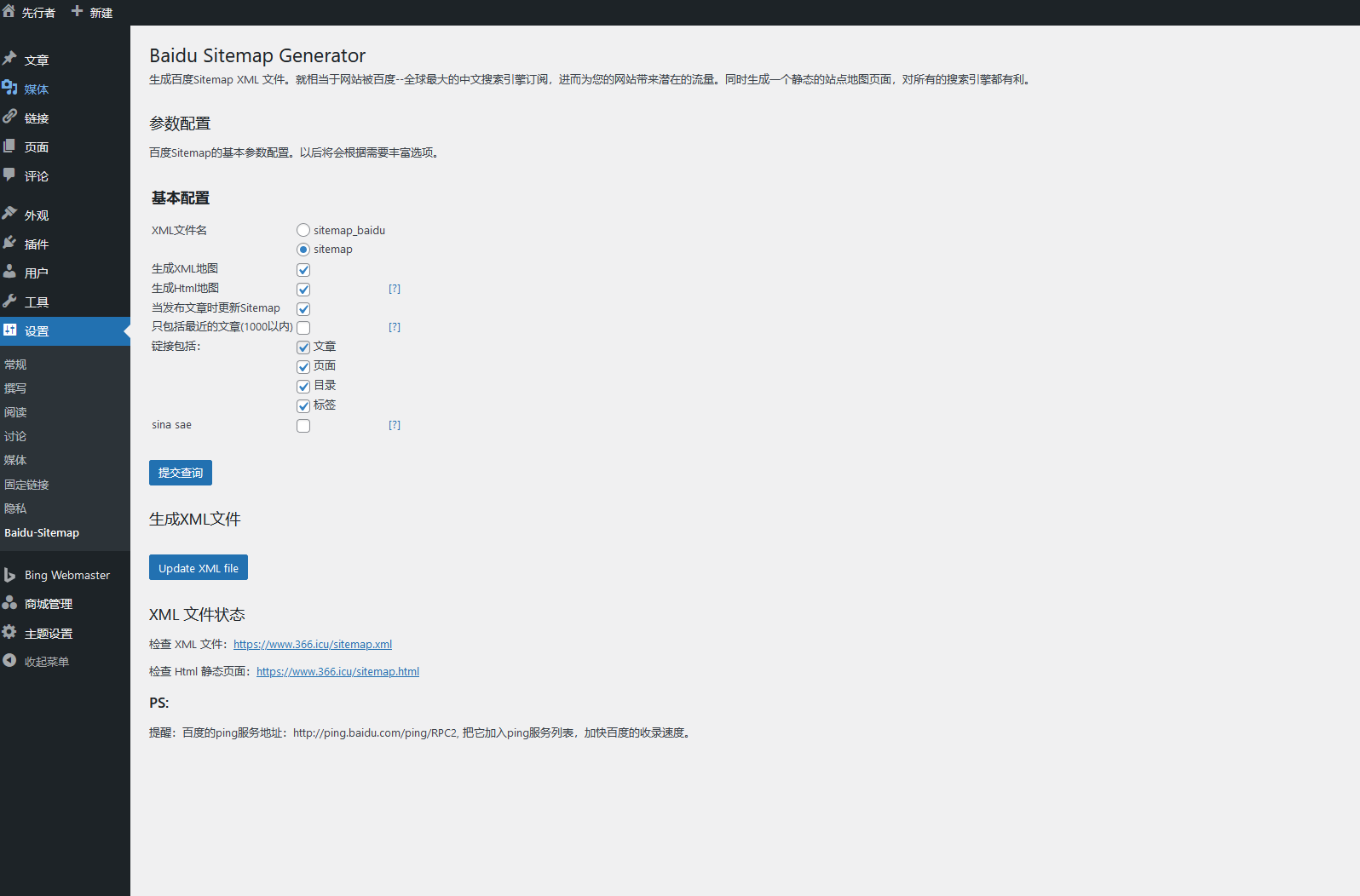1360x896 pixels.
Task: Check the 只包括最近的文章 checkbox
Action: [303, 327]
